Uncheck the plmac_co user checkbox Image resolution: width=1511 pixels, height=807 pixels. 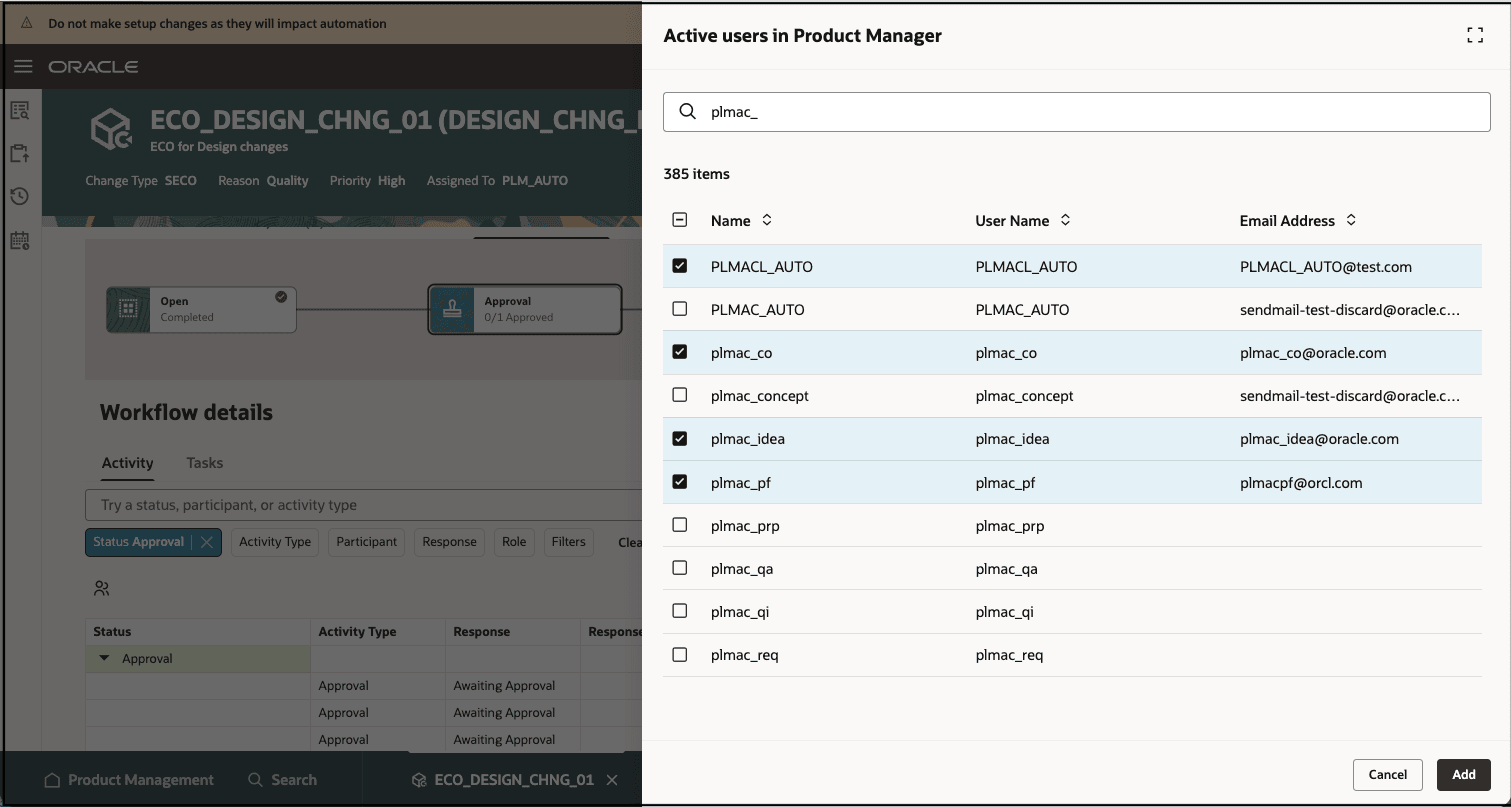click(x=680, y=352)
